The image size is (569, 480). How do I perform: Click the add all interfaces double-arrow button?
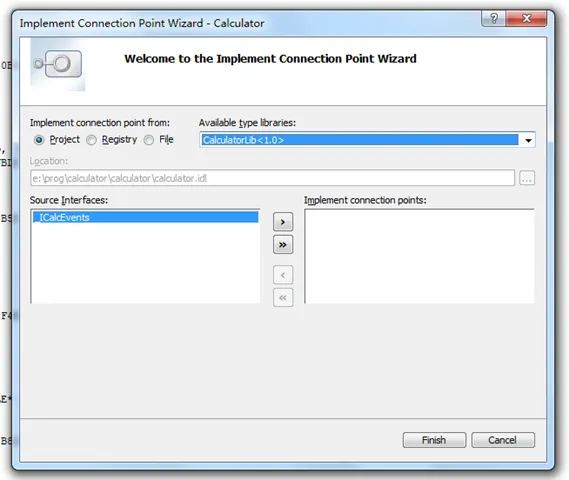283,245
